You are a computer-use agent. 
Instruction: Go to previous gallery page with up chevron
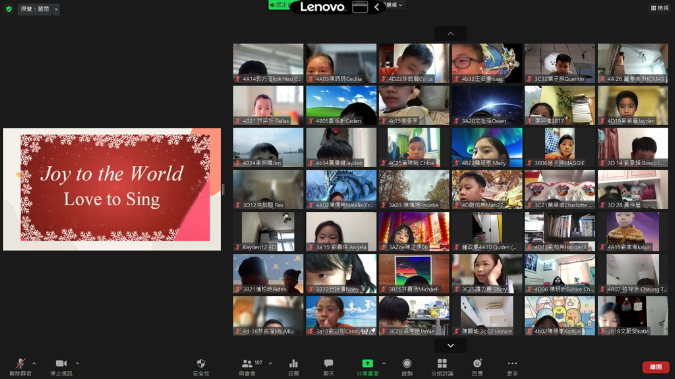pyautogui.click(x=451, y=34)
